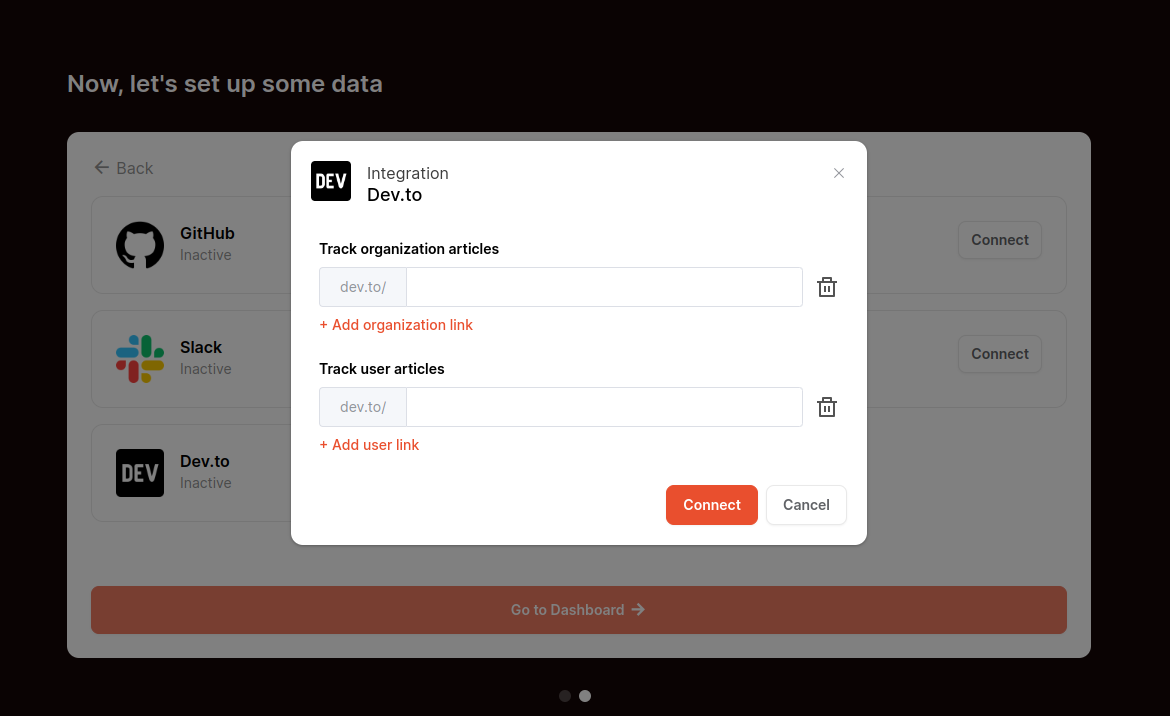1170x716 pixels.
Task: Click the Slack logo icon
Action: 140,359
